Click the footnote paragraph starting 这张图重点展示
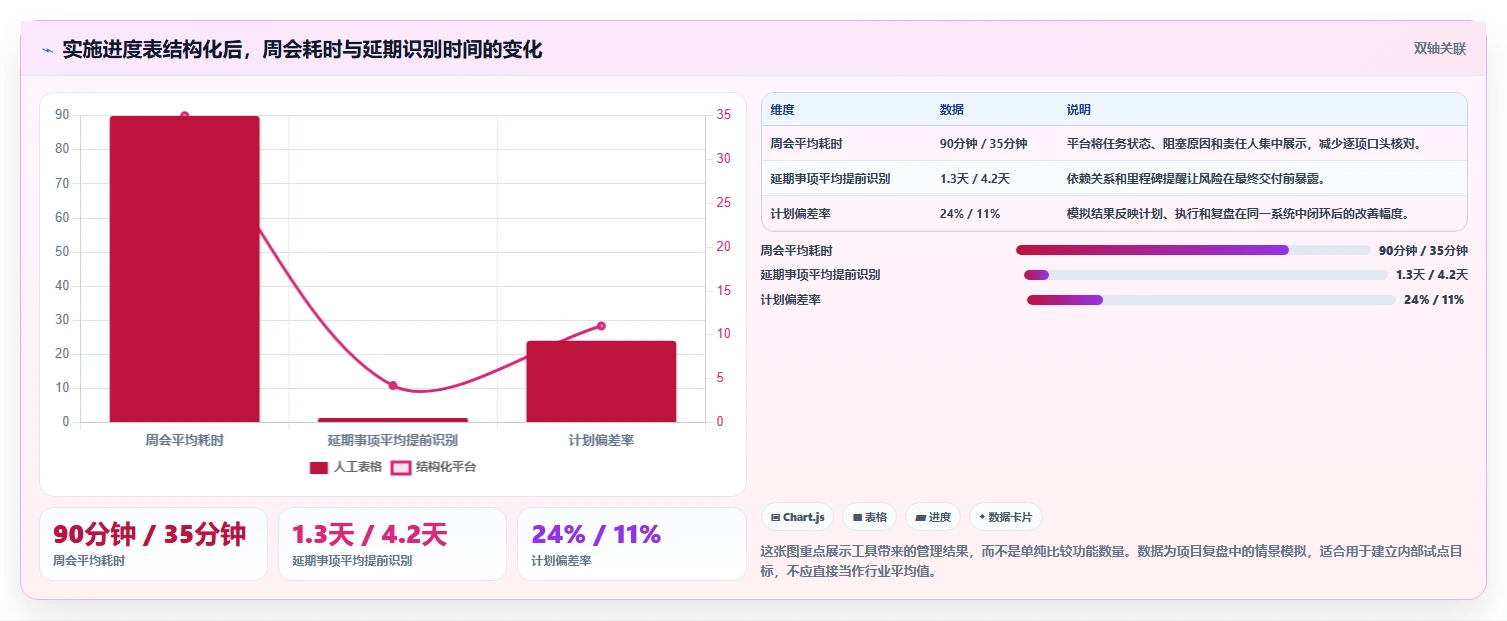Screen dimensions: 1507x621 pos(1114,562)
